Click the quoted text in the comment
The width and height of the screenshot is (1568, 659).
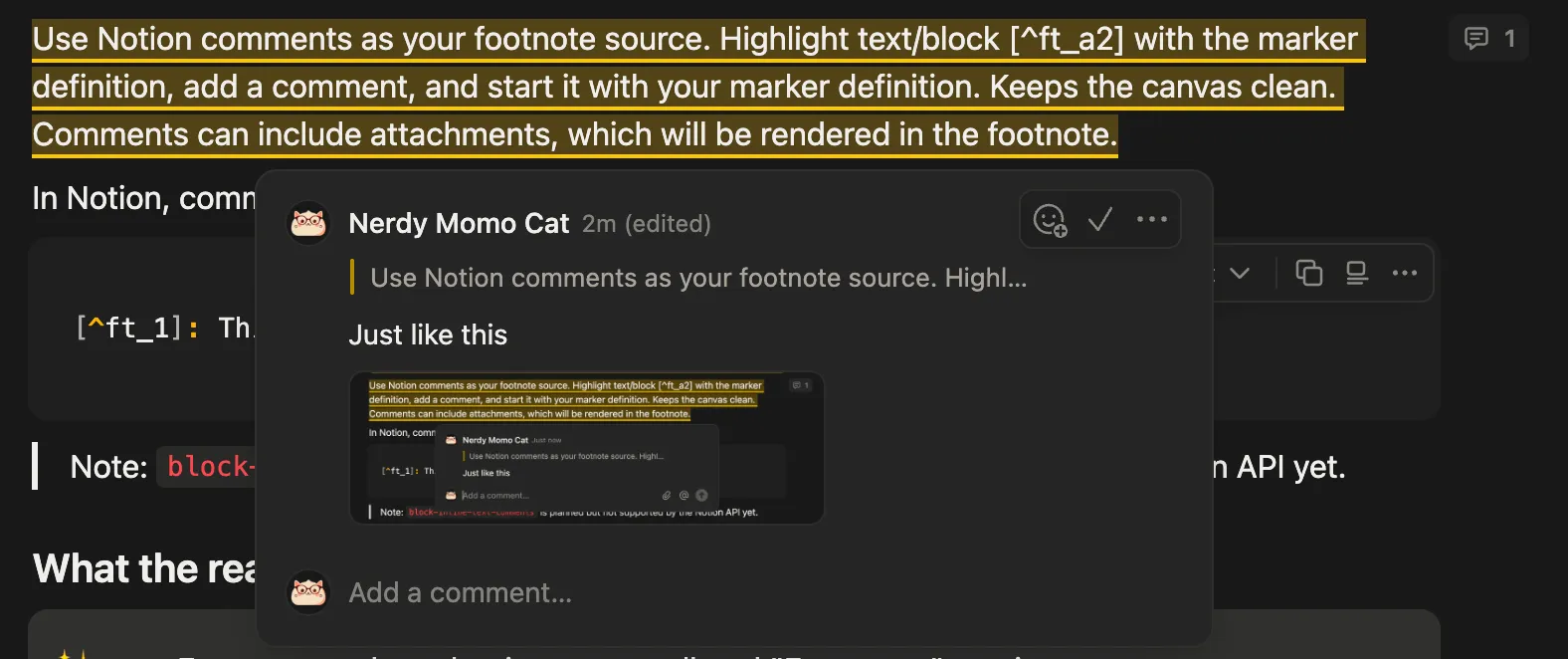[697, 278]
